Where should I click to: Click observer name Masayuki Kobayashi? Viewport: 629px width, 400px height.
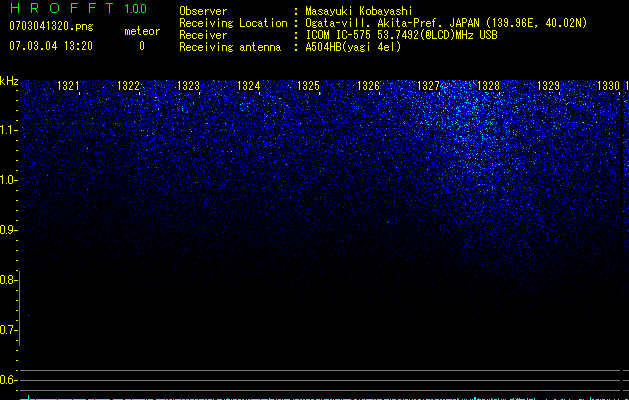click(x=359, y=11)
